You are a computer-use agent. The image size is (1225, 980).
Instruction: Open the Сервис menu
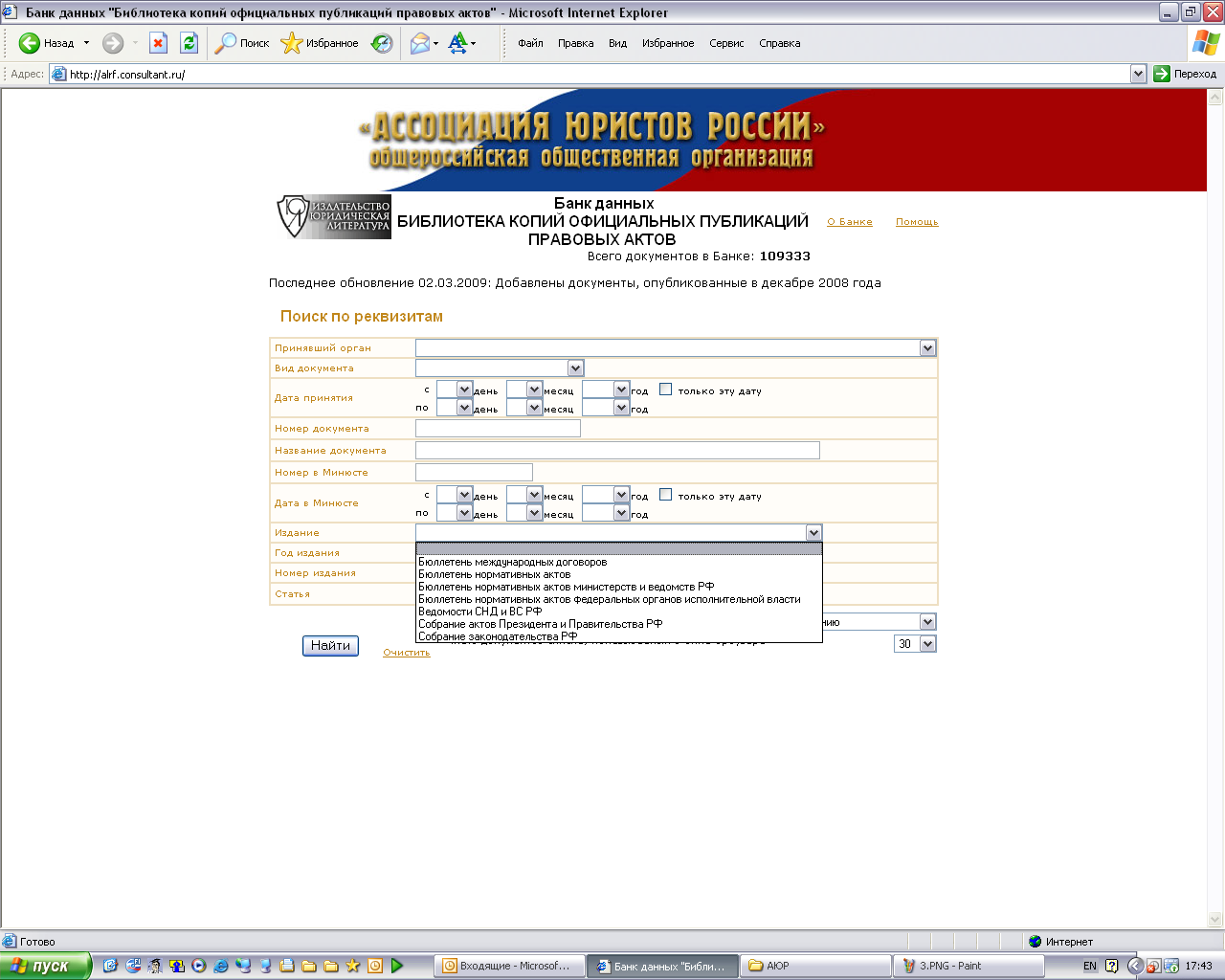[x=726, y=43]
